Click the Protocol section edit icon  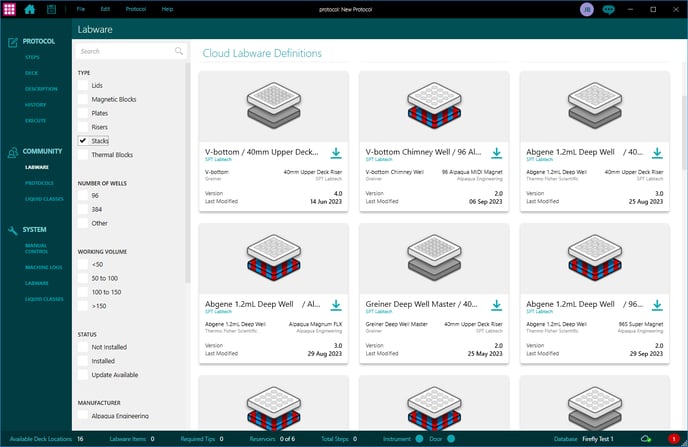click(x=12, y=42)
